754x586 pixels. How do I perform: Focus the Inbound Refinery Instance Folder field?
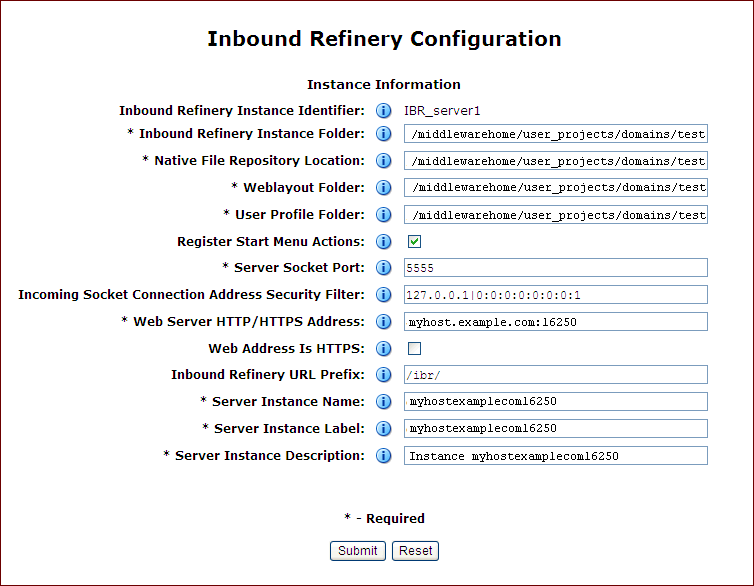pos(556,134)
